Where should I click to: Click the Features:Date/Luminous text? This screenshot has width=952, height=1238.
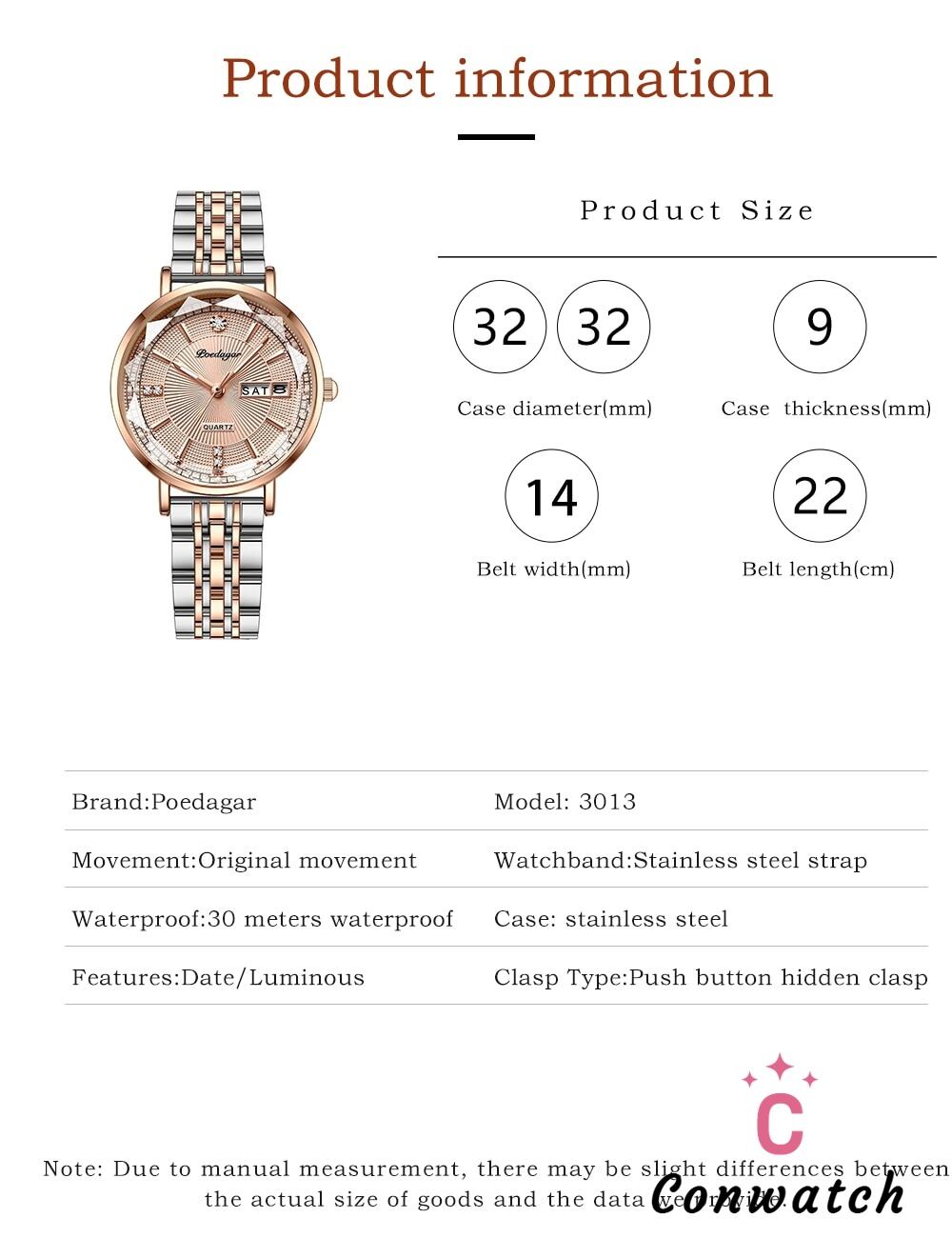[218, 978]
